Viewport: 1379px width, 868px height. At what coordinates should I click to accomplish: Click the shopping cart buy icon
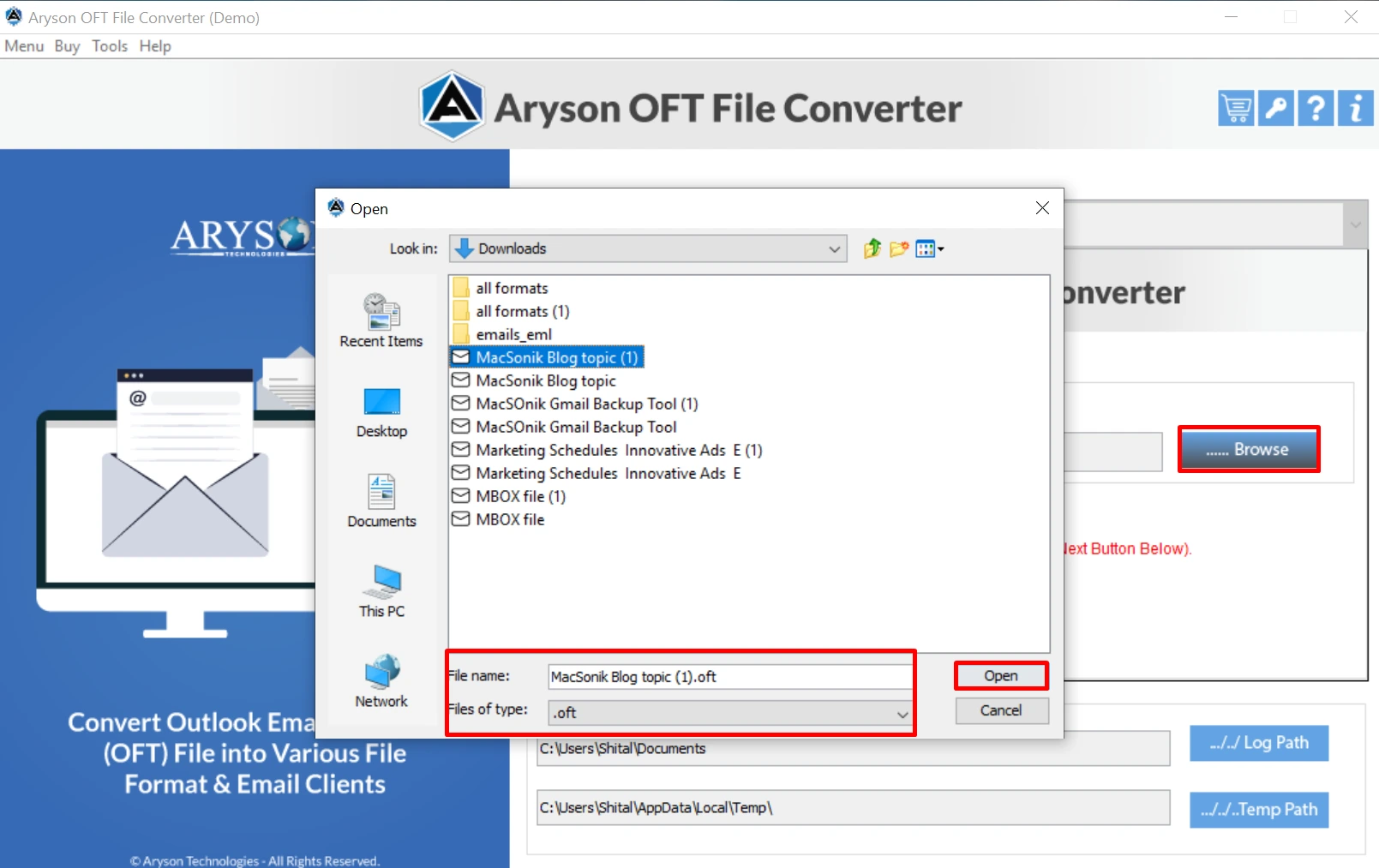click(1236, 109)
